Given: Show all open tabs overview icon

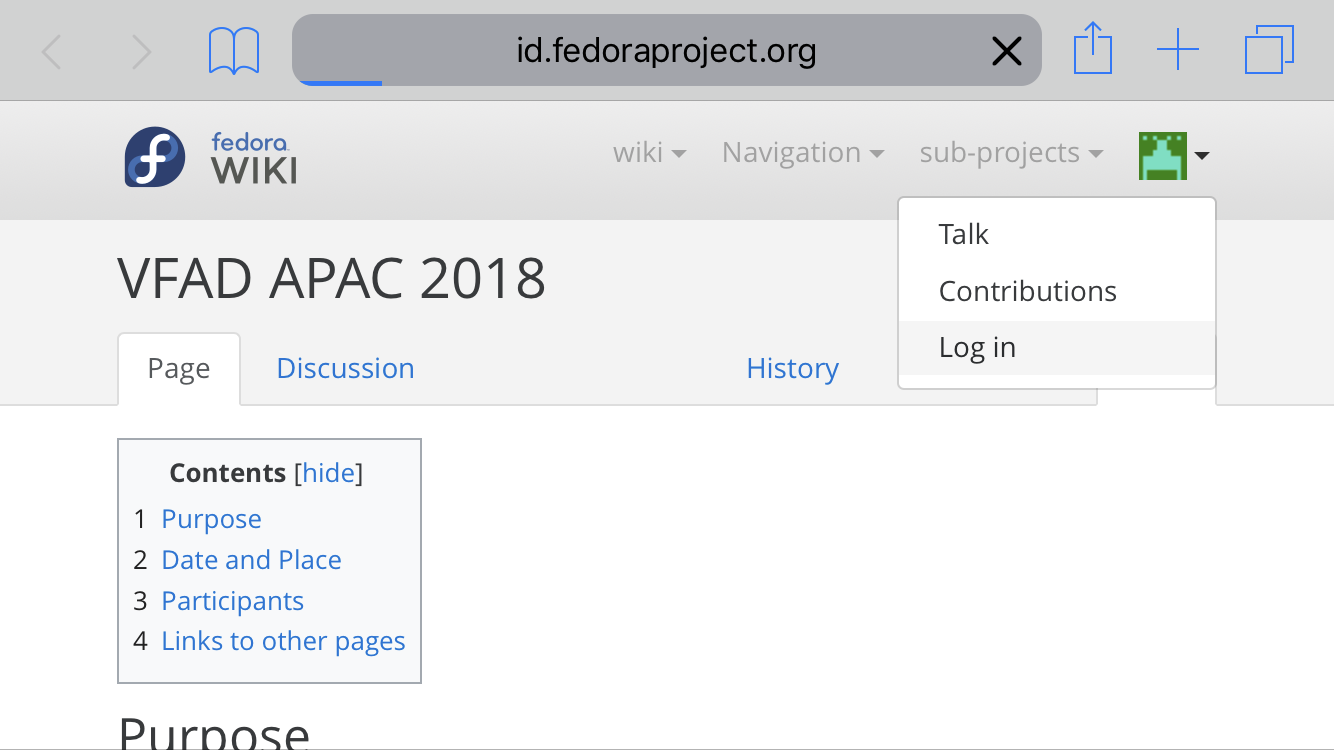Looking at the screenshot, I should 1269,50.
